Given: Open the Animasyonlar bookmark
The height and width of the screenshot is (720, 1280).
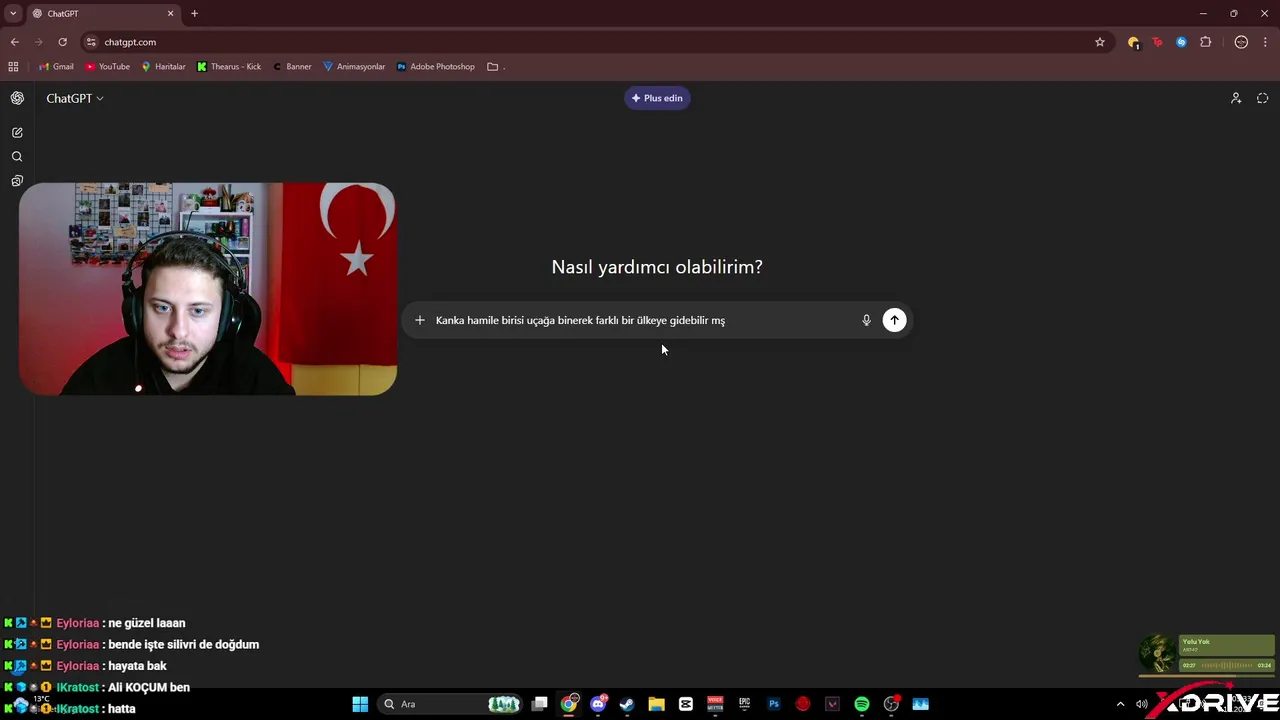Looking at the screenshot, I should tap(354, 67).
